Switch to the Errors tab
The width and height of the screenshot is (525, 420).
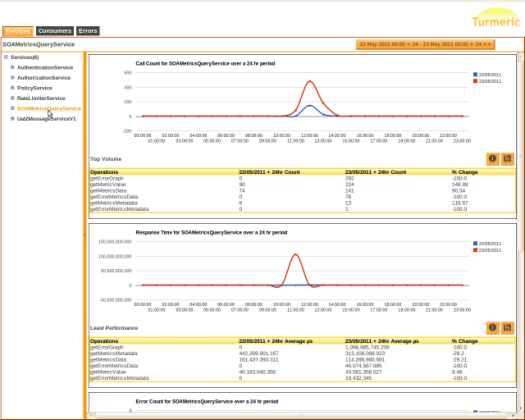pos(88,31)
